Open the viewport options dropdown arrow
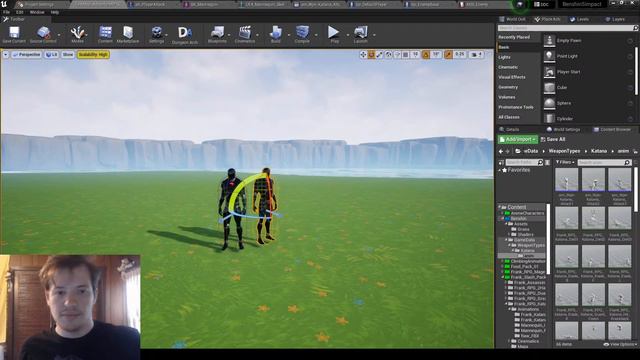The height and width of the screenshot is (360, 640). pyautogui.click(x=6, y=55)
